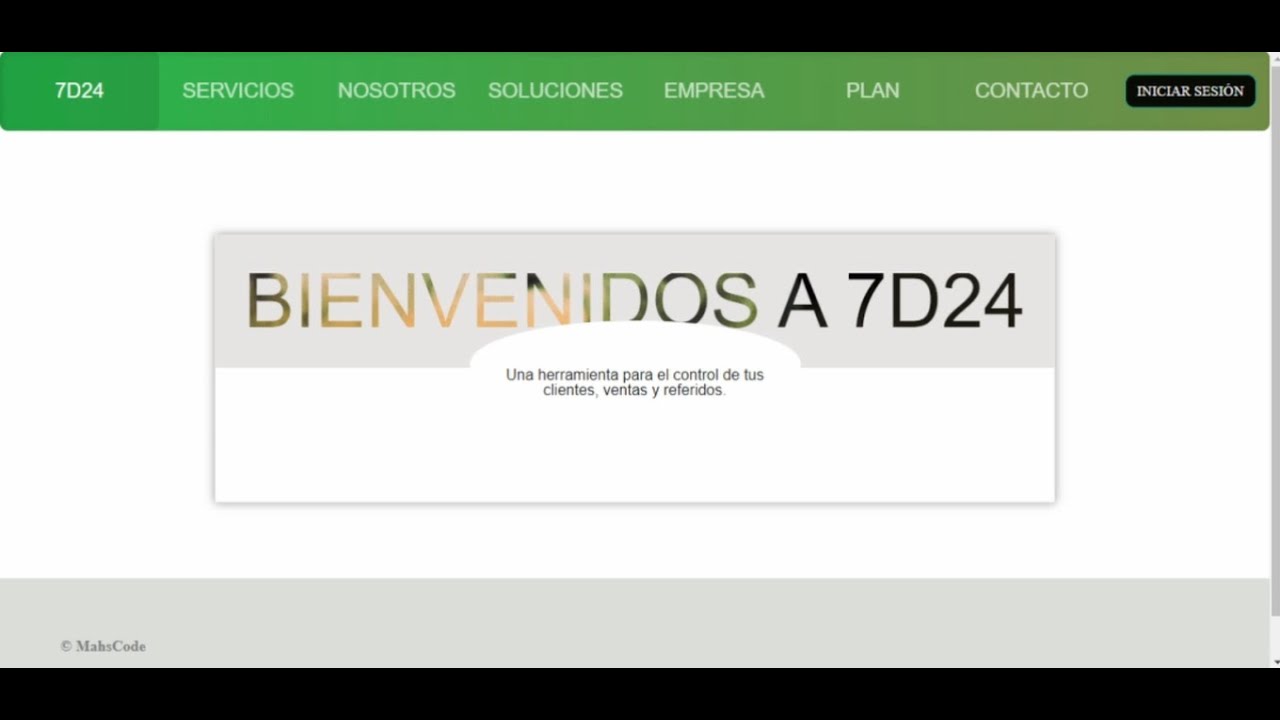Click the INICIAR SESIÓN button
This screenshot has width=1280, height=720.
coord(1190,91)
